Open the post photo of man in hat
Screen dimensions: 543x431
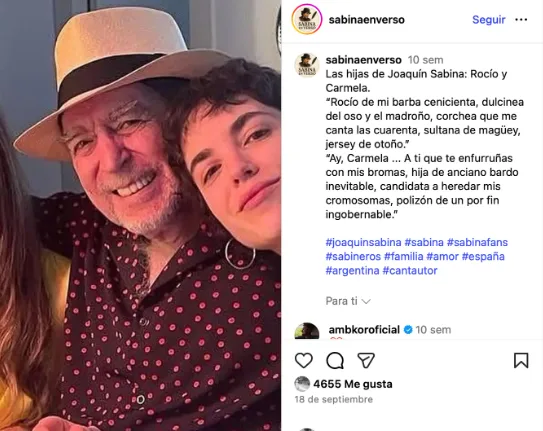[x=140, y=215]
